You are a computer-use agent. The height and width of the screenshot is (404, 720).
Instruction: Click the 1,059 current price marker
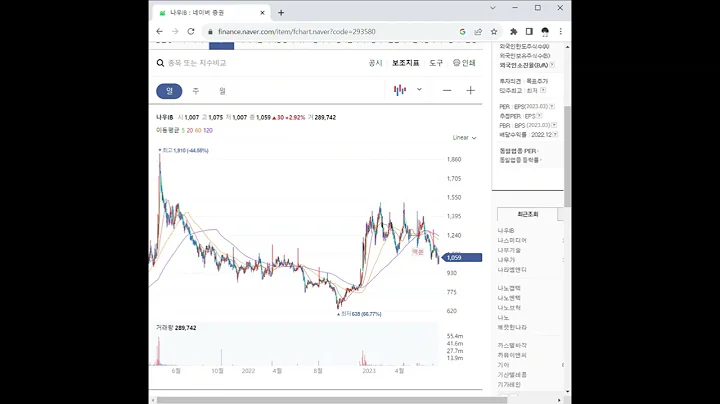pos(461,258)
